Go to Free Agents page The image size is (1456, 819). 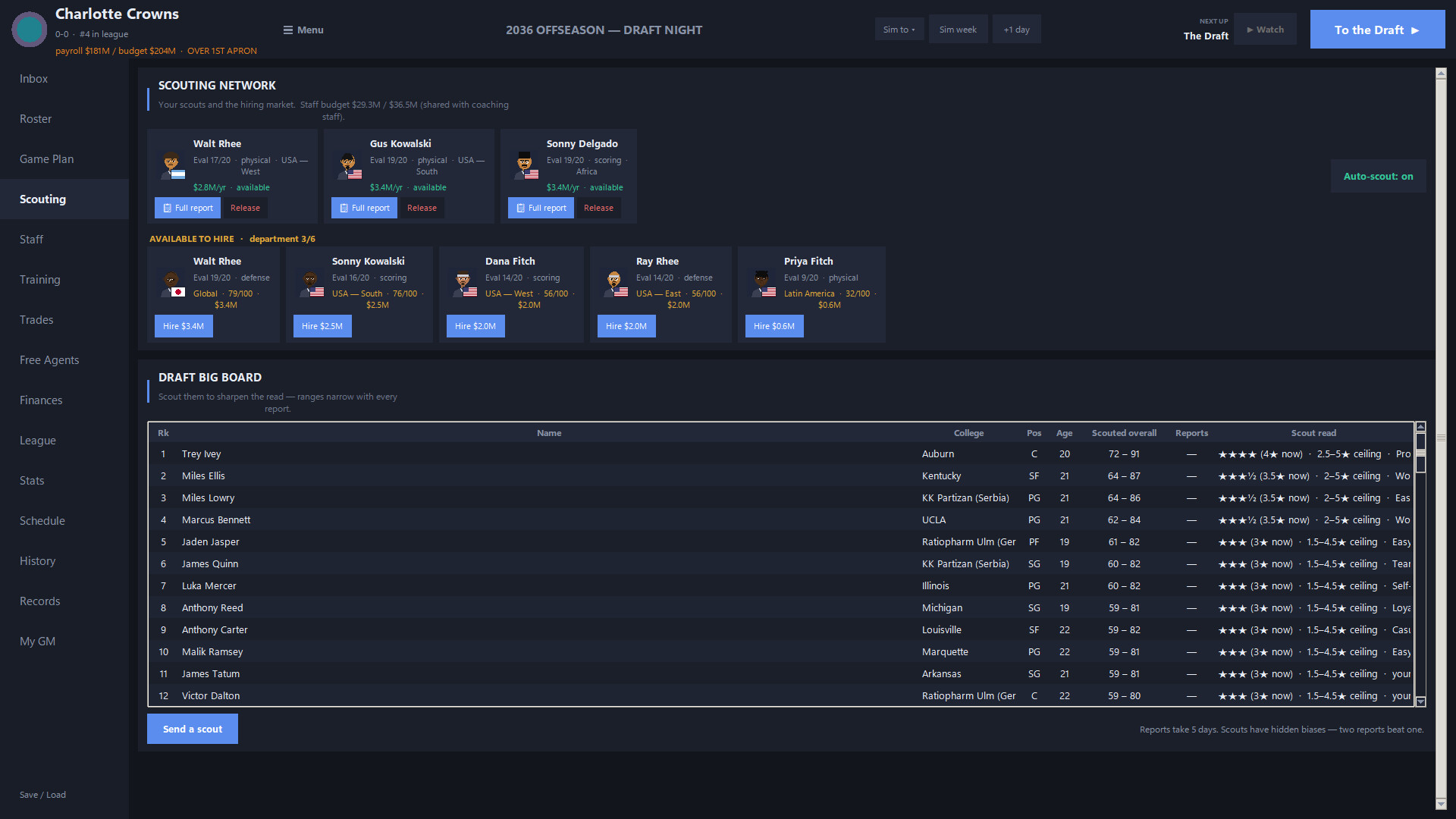tap(64, 360)
